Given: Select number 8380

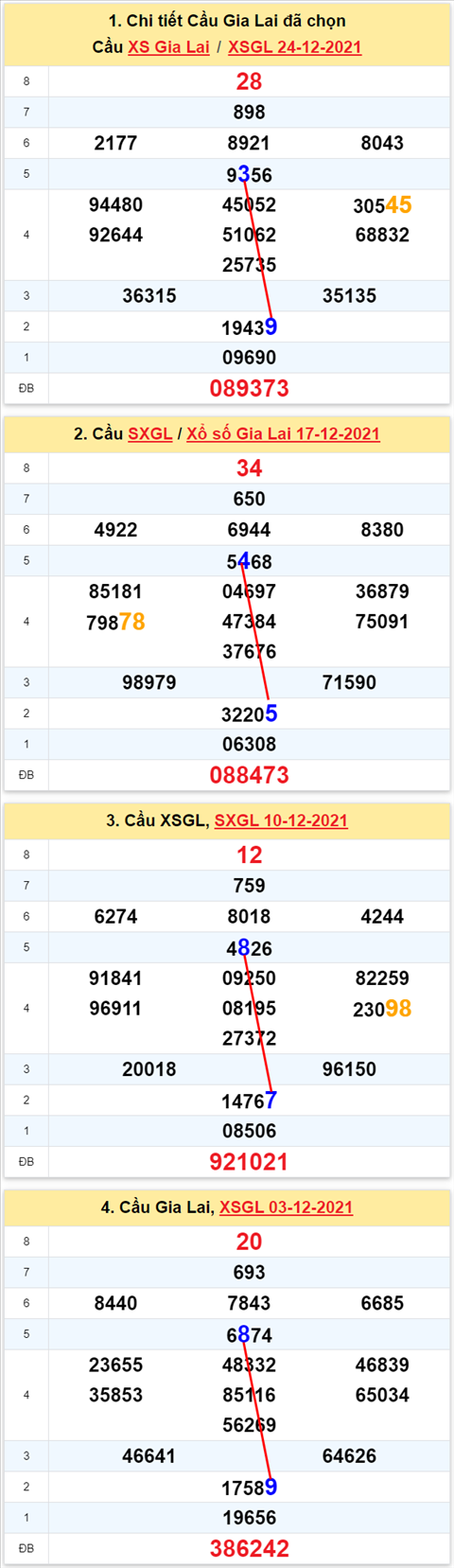Looking at the screenshot, I should (x=382, y=531).
